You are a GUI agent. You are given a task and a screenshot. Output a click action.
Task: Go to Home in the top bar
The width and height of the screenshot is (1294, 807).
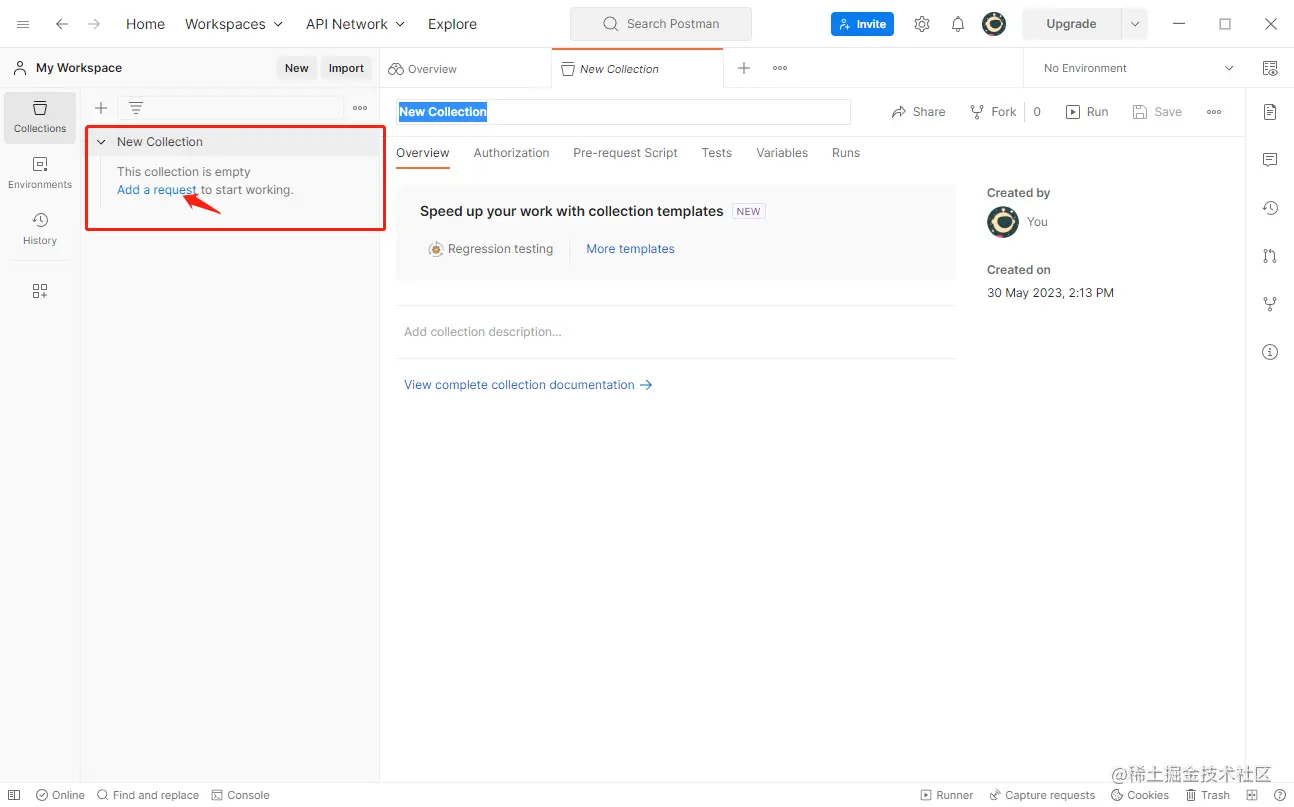coord(145,24)
